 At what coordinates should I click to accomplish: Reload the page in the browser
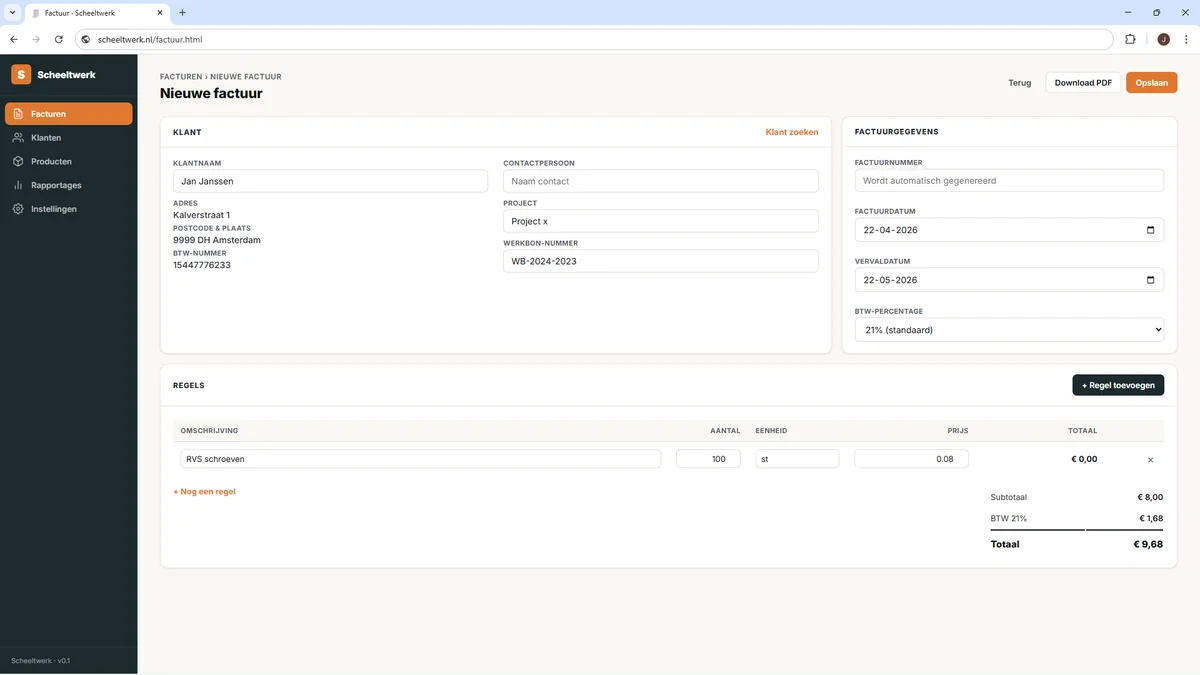(59, 39)
